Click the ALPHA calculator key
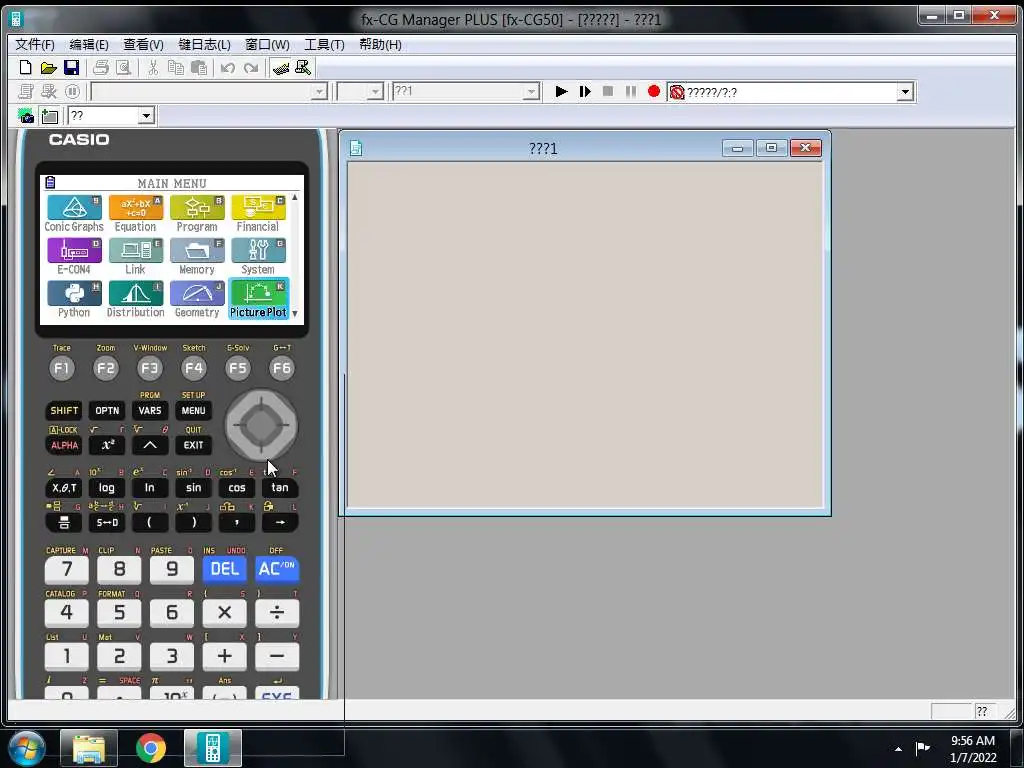 [x=64, y=445]
